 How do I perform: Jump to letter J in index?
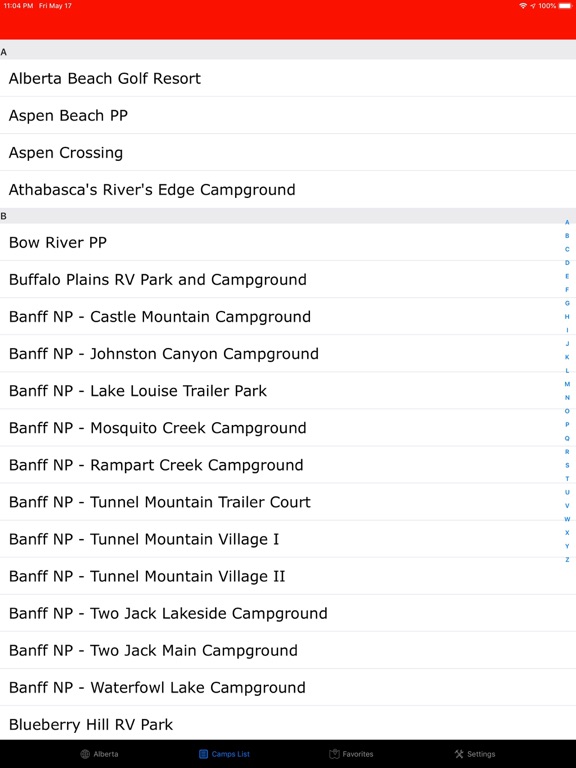tap(567, 344)
